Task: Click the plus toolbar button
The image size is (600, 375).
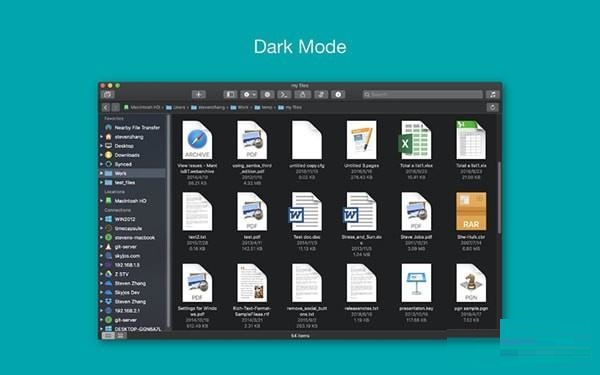Action: point(199,94)
